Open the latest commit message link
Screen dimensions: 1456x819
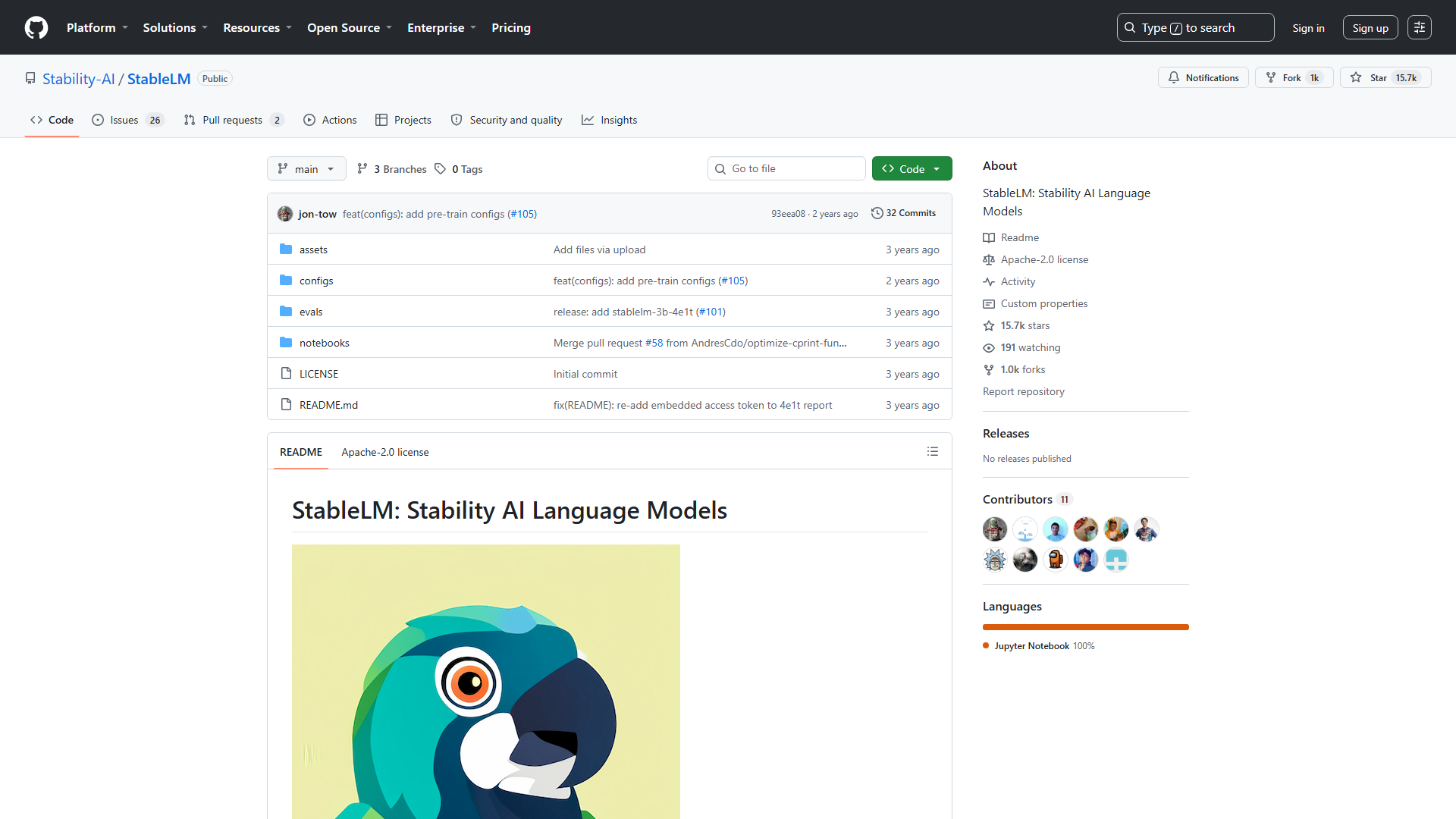click(423, 214)
